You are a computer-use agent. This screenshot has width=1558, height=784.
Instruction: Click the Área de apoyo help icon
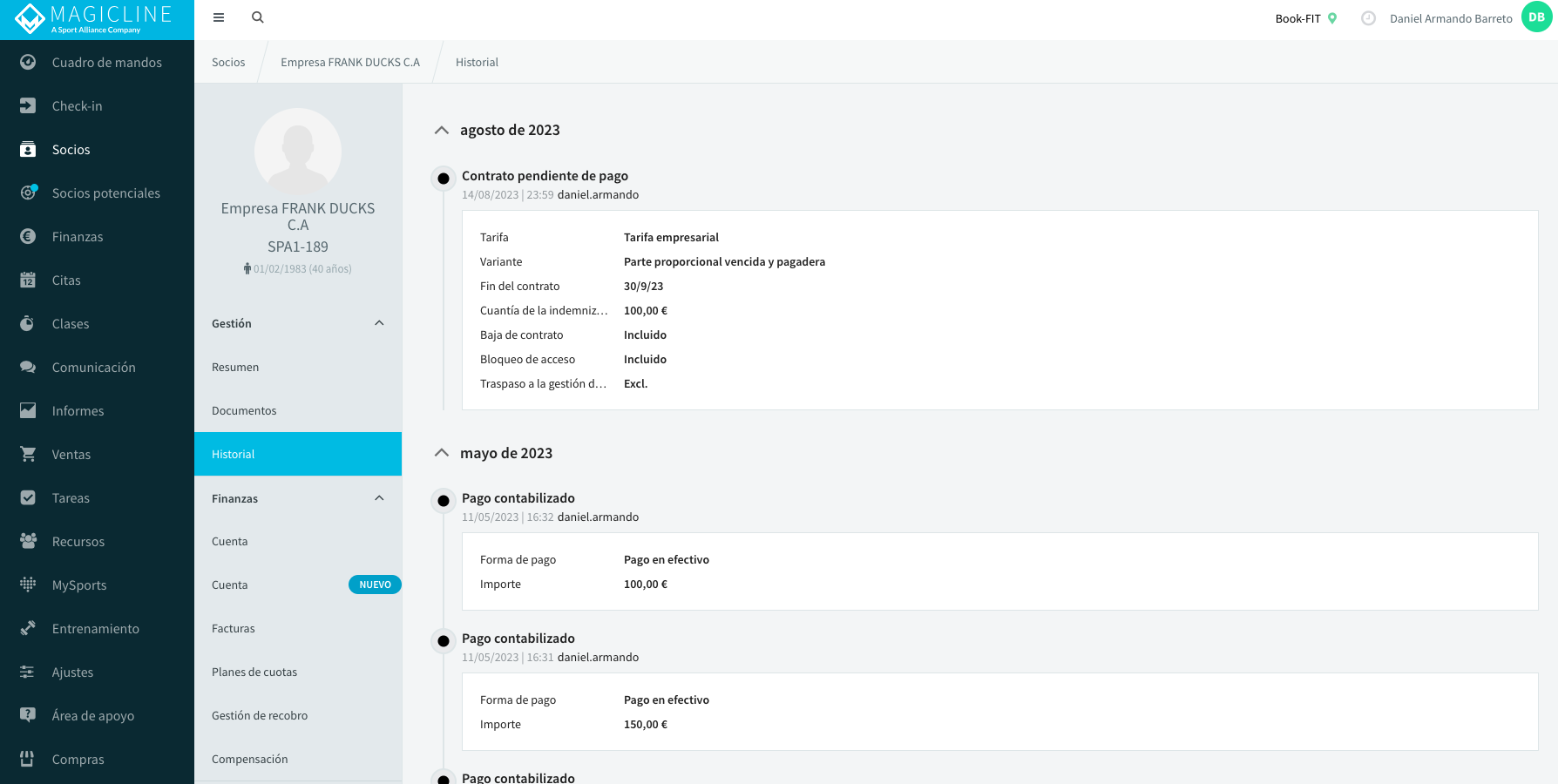point(28,715)
